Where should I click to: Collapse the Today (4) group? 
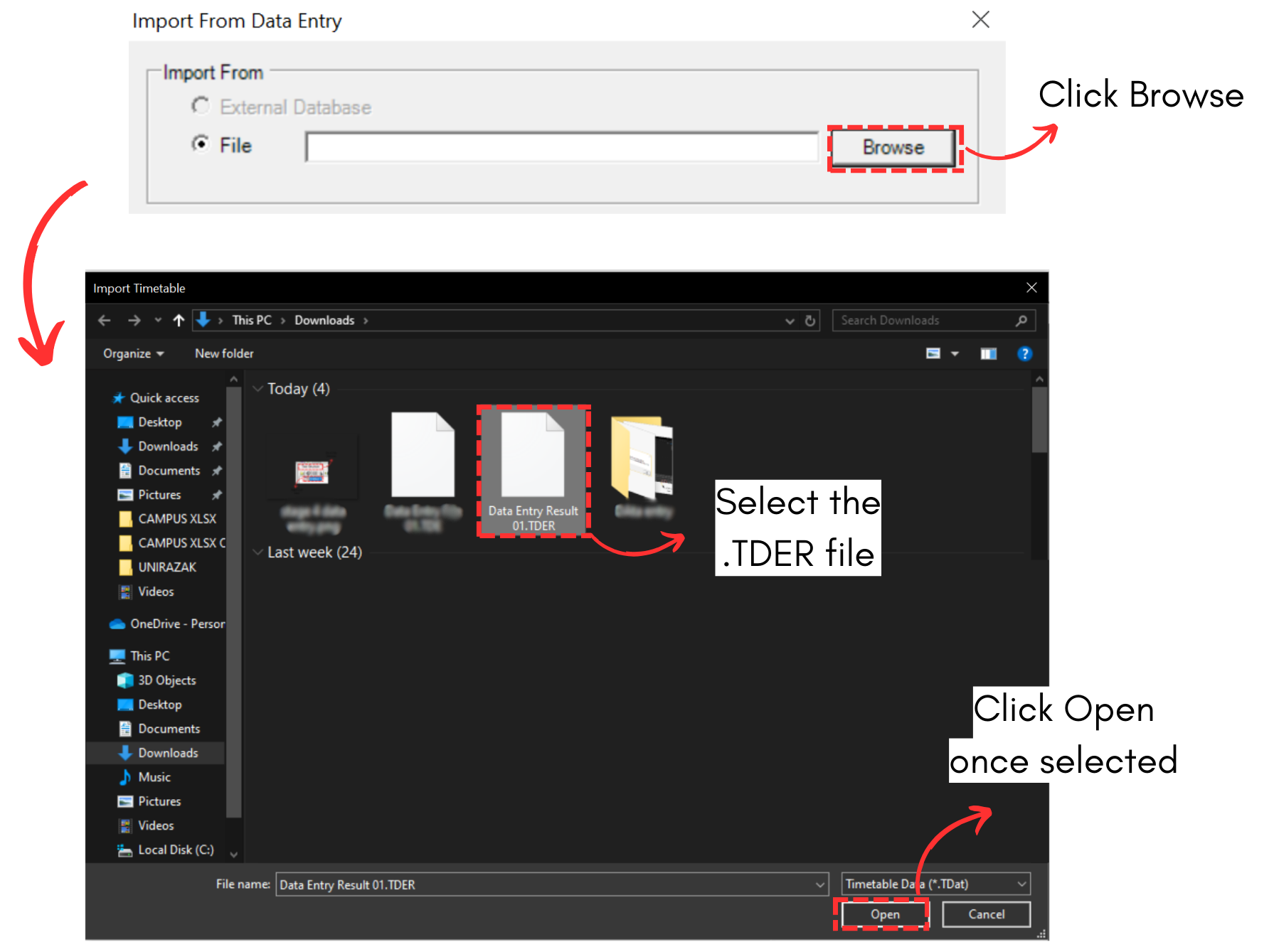(258, 389)
